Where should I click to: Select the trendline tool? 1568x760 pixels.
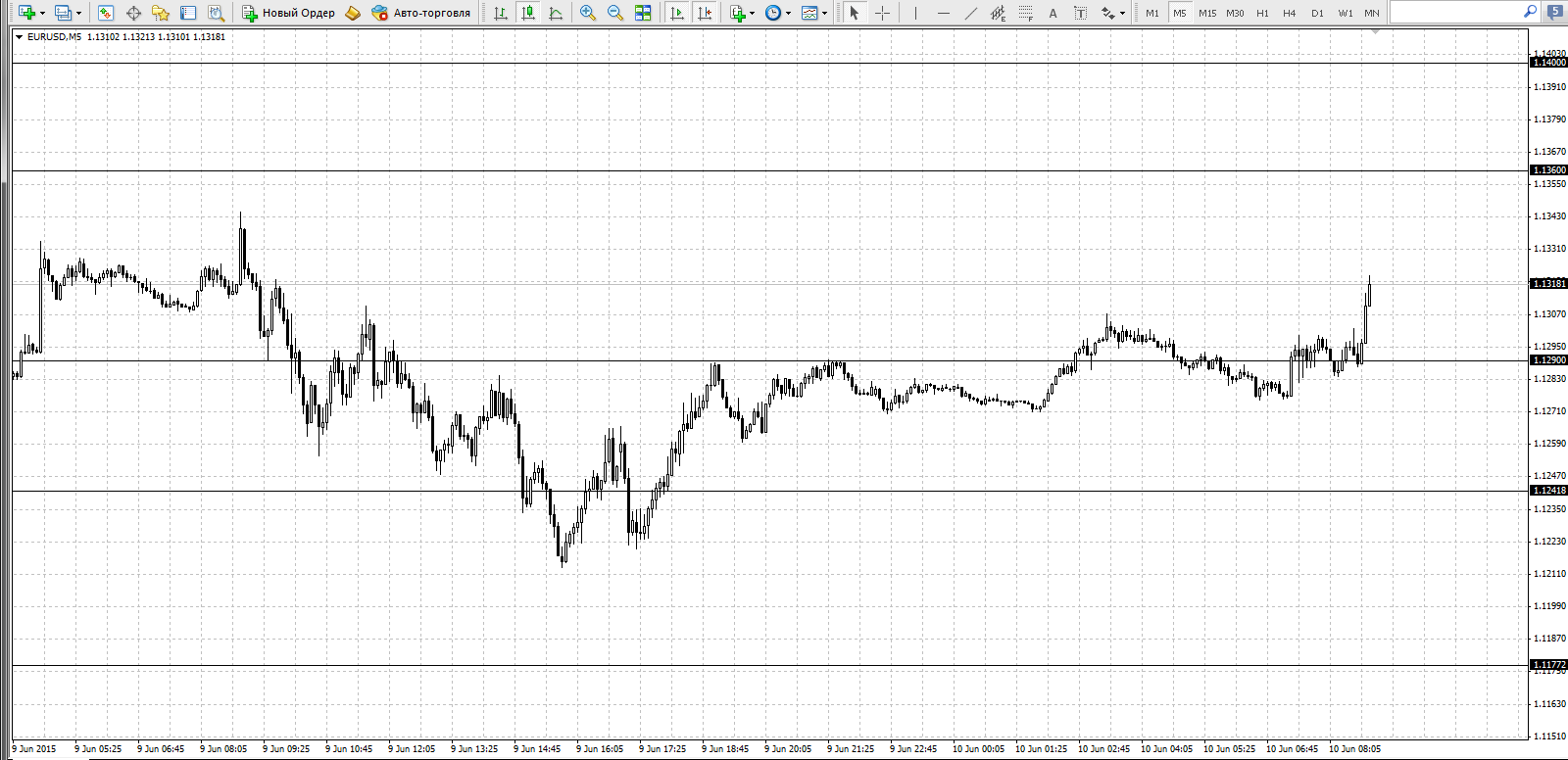[970, 13]
